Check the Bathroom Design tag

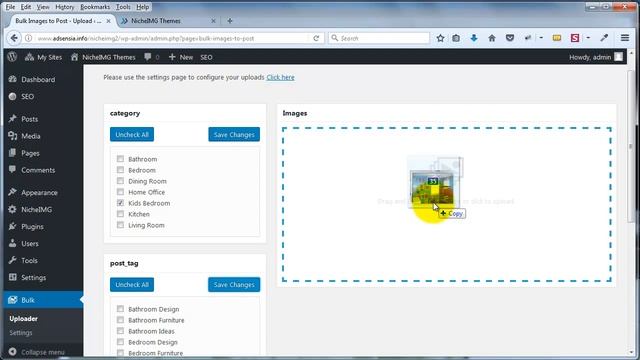click(x=120, y=309)
